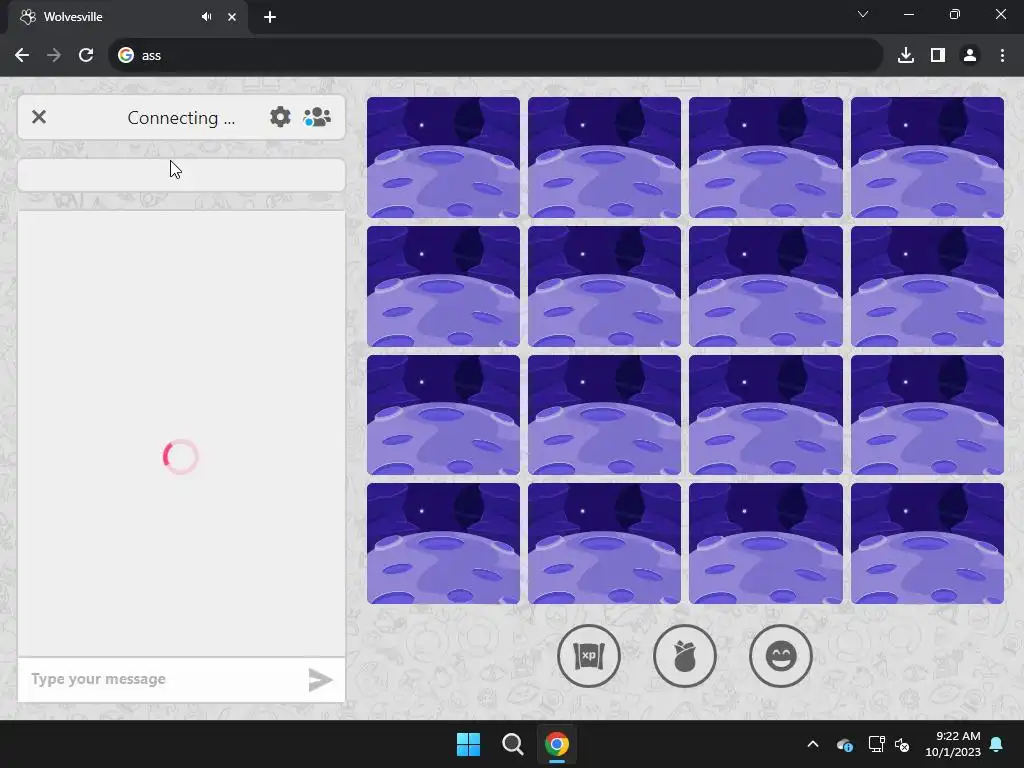Select second card in the third row
This screenshot has height=768, width=1024.
[x=604, y=415]
